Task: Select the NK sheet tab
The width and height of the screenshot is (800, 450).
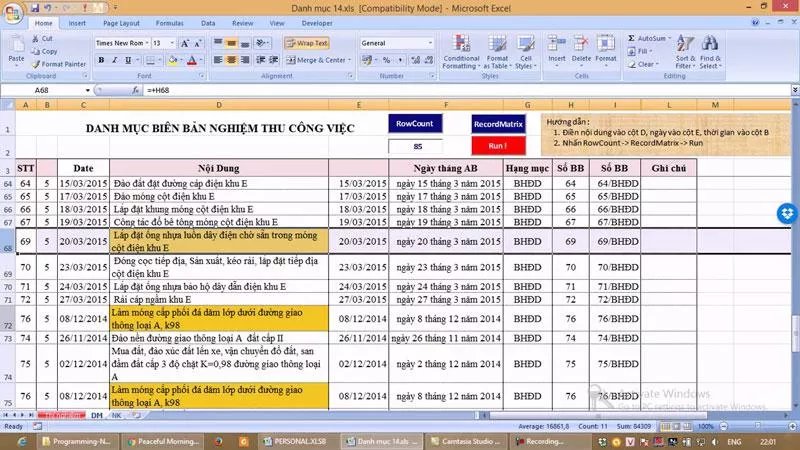Action: [x=116, y=416]
